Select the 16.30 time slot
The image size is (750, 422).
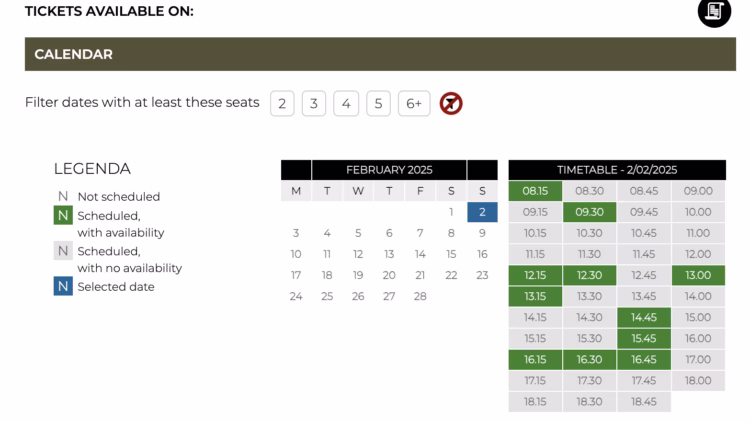tap(589, 359)
